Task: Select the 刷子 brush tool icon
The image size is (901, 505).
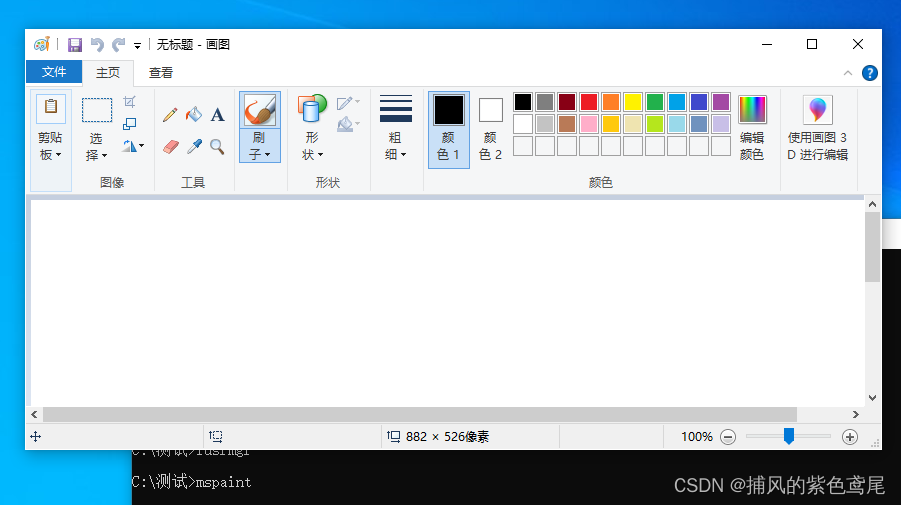Action: pos(260,110)
